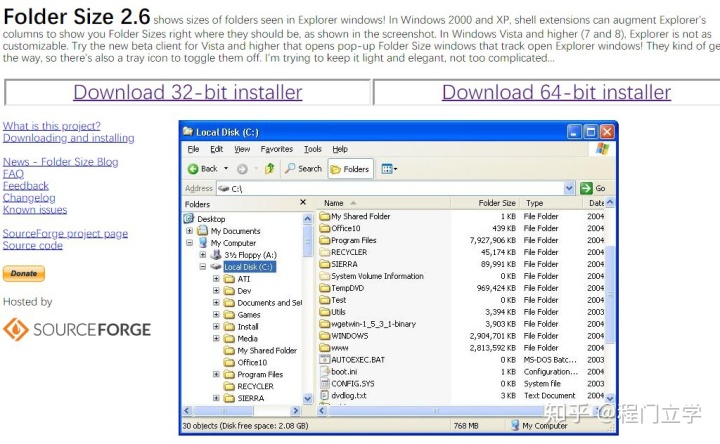
Task: Collapse My Computer tree node
Action: [x=189, y=242]
